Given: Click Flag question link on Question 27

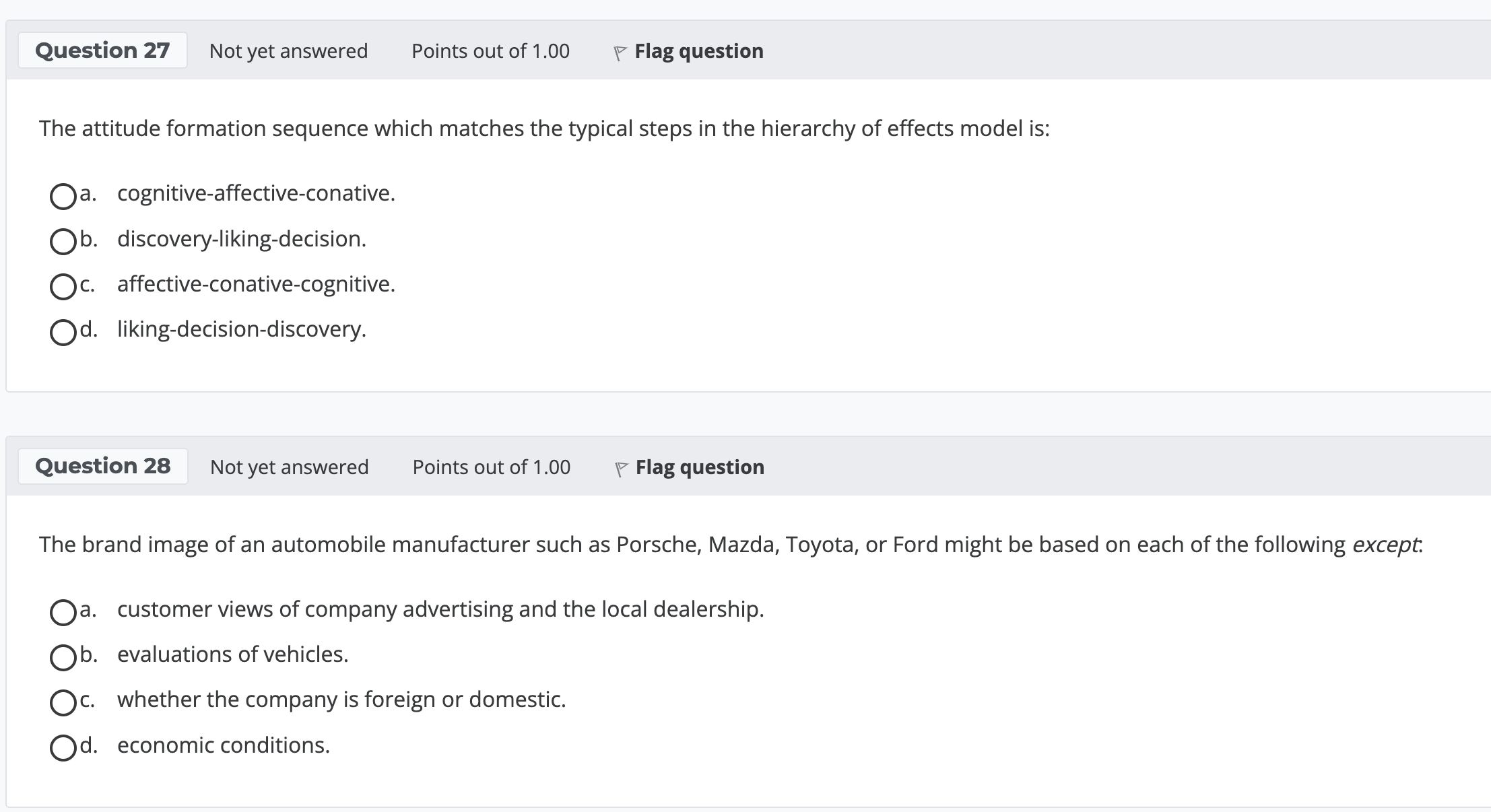Looking at the screenshot, I should click(698, 51).
